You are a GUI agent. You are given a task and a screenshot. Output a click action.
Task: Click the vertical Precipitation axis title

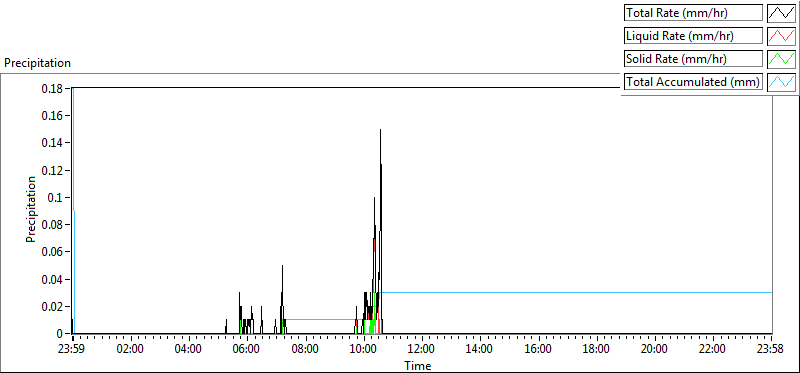pyautogui.click(x=31, y=209)
